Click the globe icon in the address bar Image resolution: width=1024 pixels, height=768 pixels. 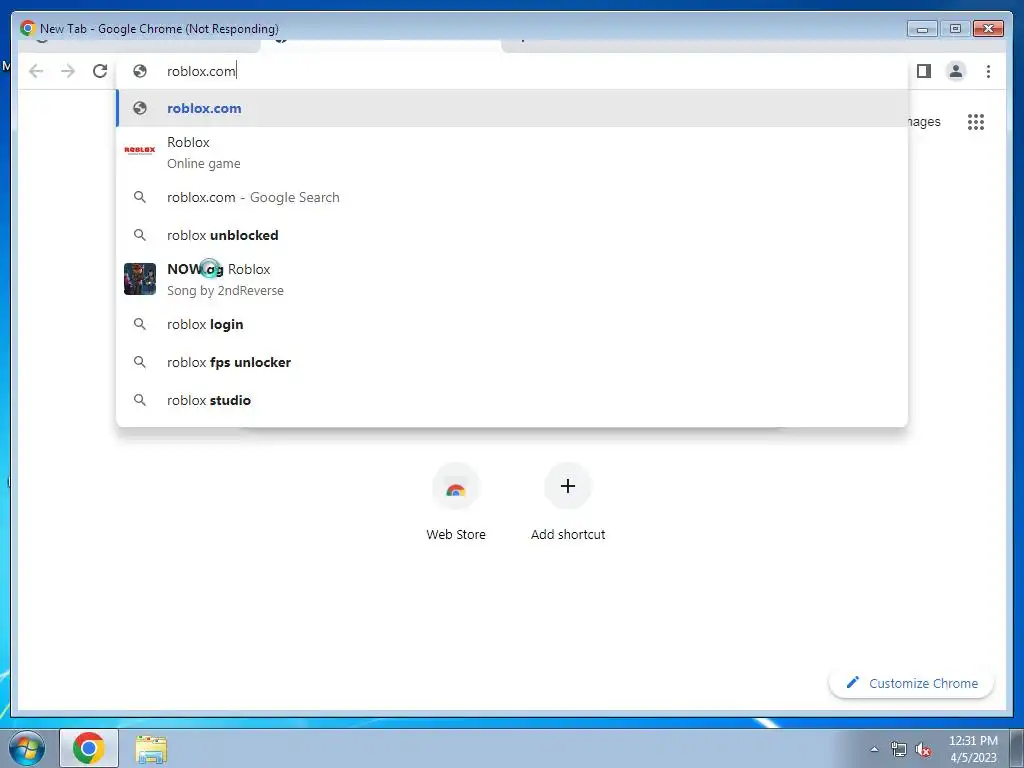(x=140, y=71)
